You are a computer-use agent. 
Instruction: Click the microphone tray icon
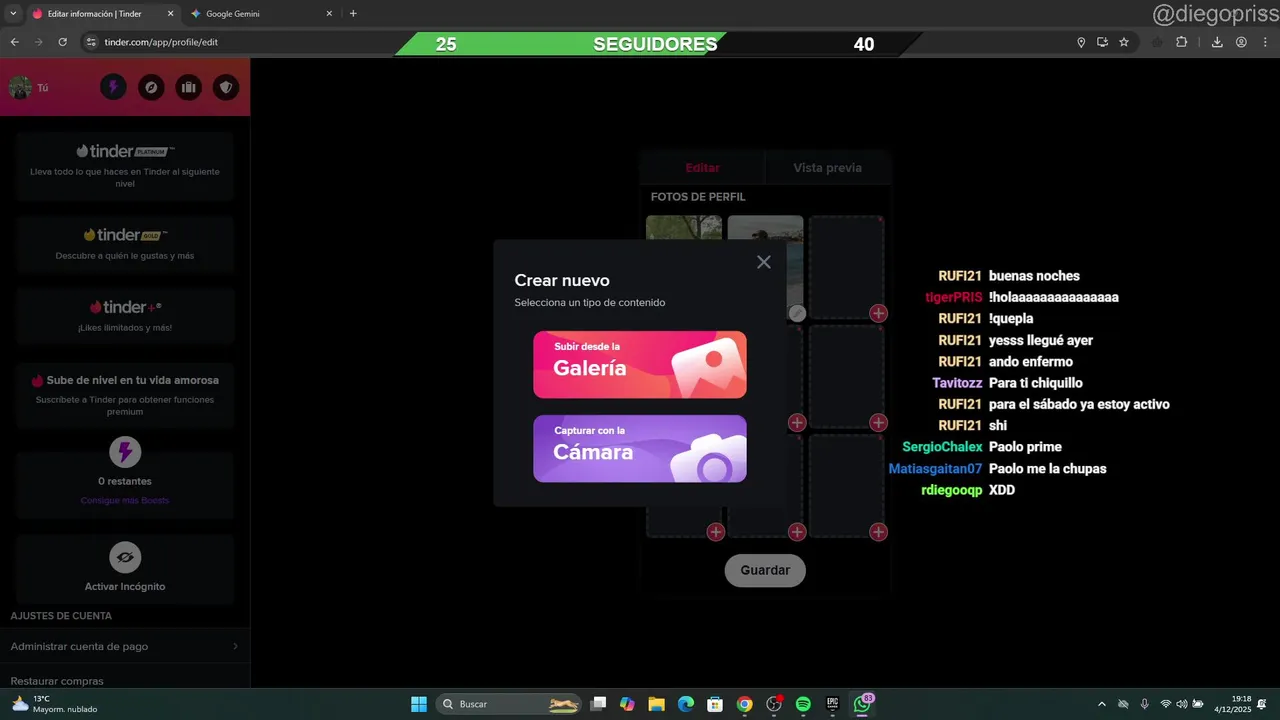tap(1144, 704)
